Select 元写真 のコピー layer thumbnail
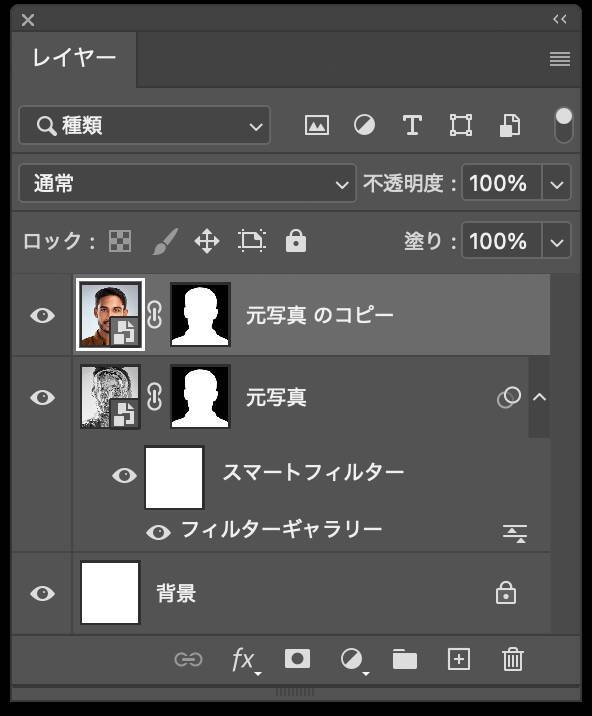 (x=110, y=314)
